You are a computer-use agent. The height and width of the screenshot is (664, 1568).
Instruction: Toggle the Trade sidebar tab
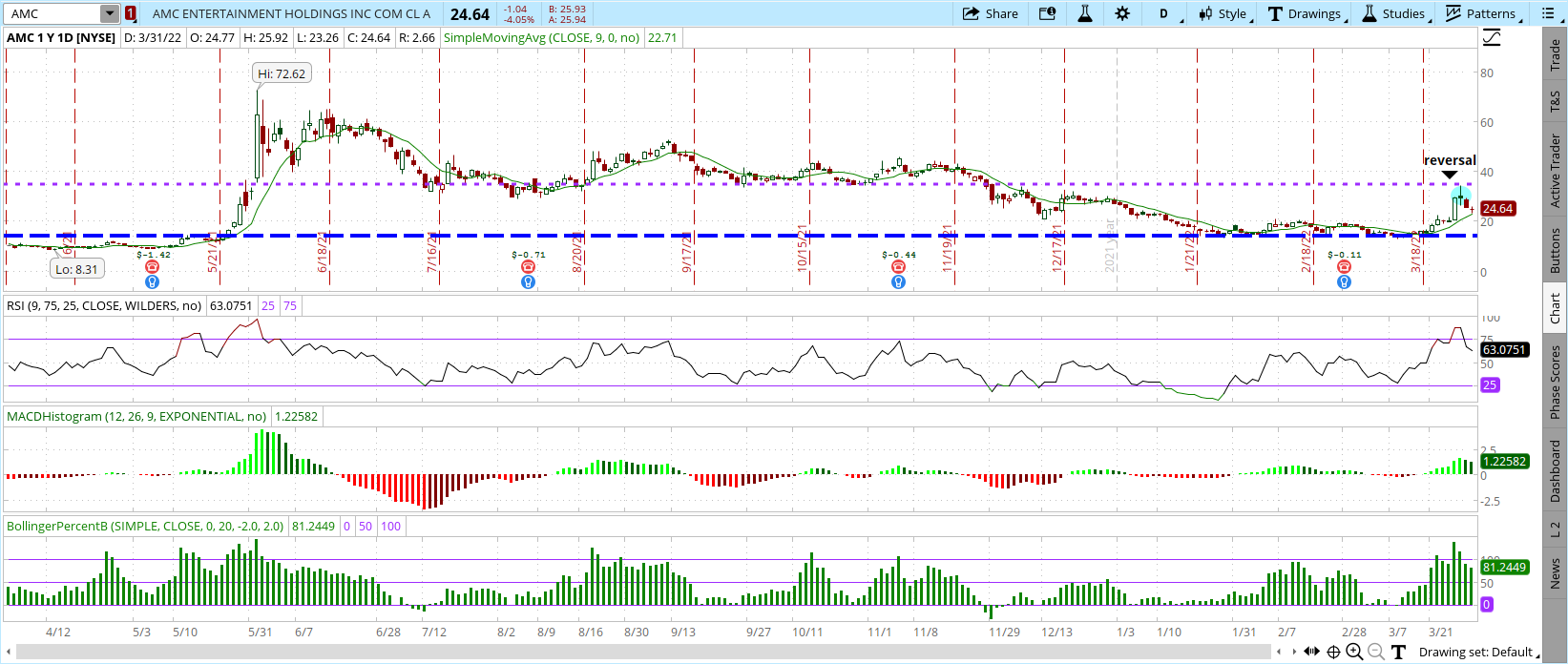tap(1556, 54)
